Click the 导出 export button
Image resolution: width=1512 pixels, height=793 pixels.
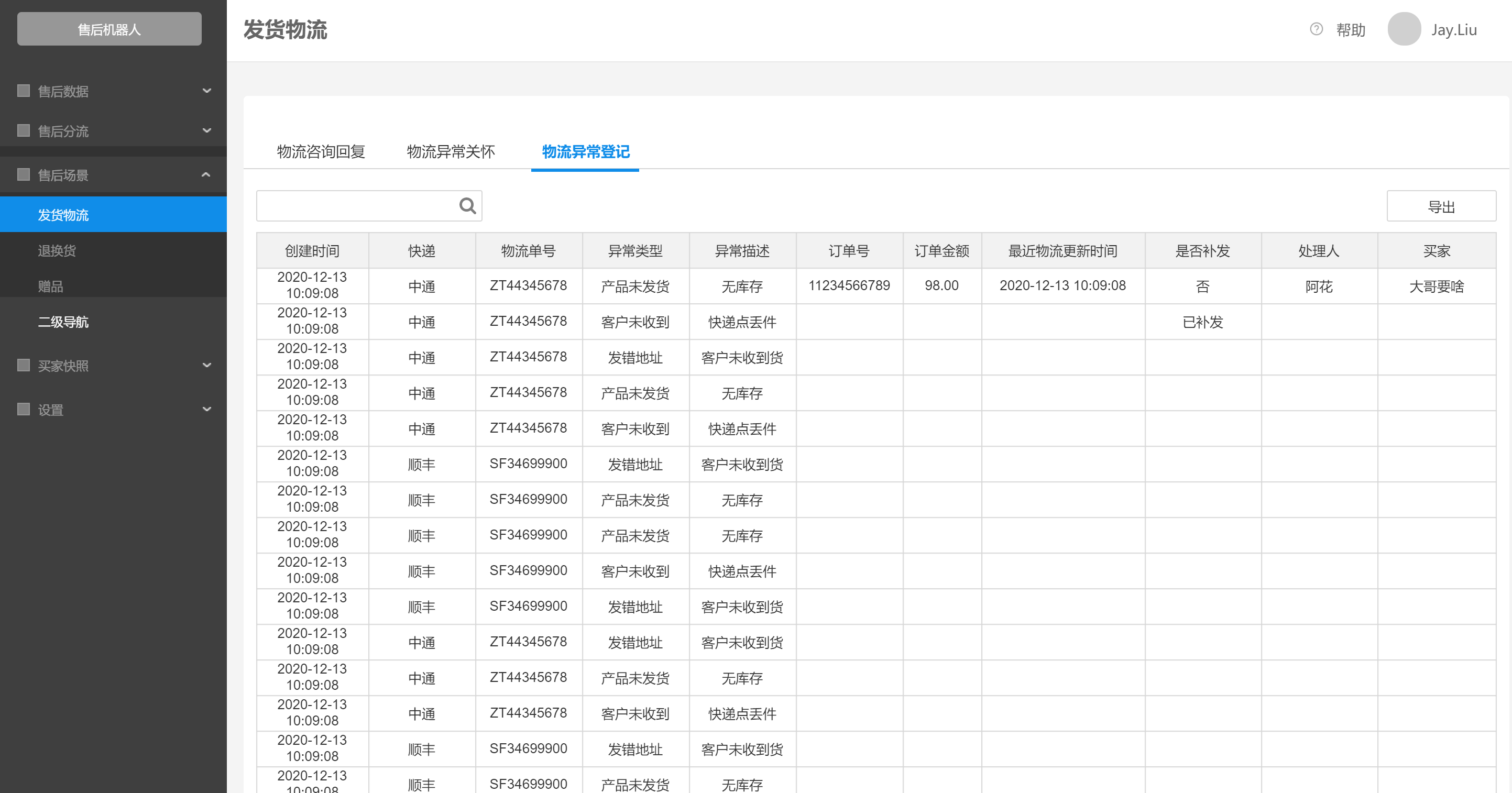click(x=1441, y=206)
